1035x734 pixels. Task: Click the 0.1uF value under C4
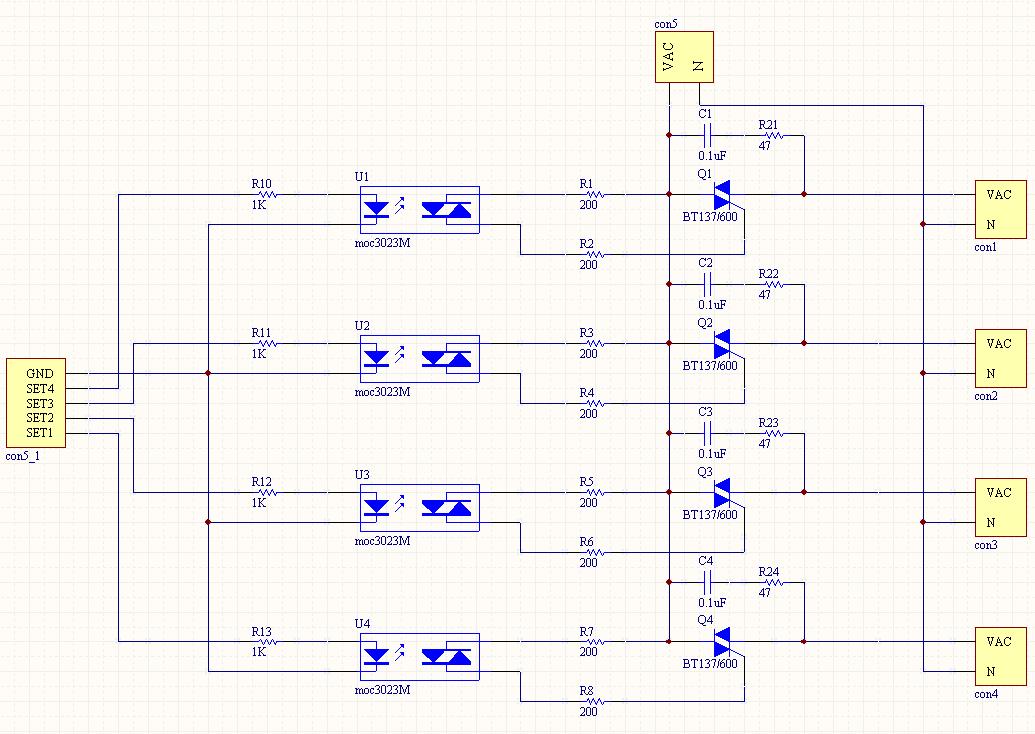click(x=712, y=603)
